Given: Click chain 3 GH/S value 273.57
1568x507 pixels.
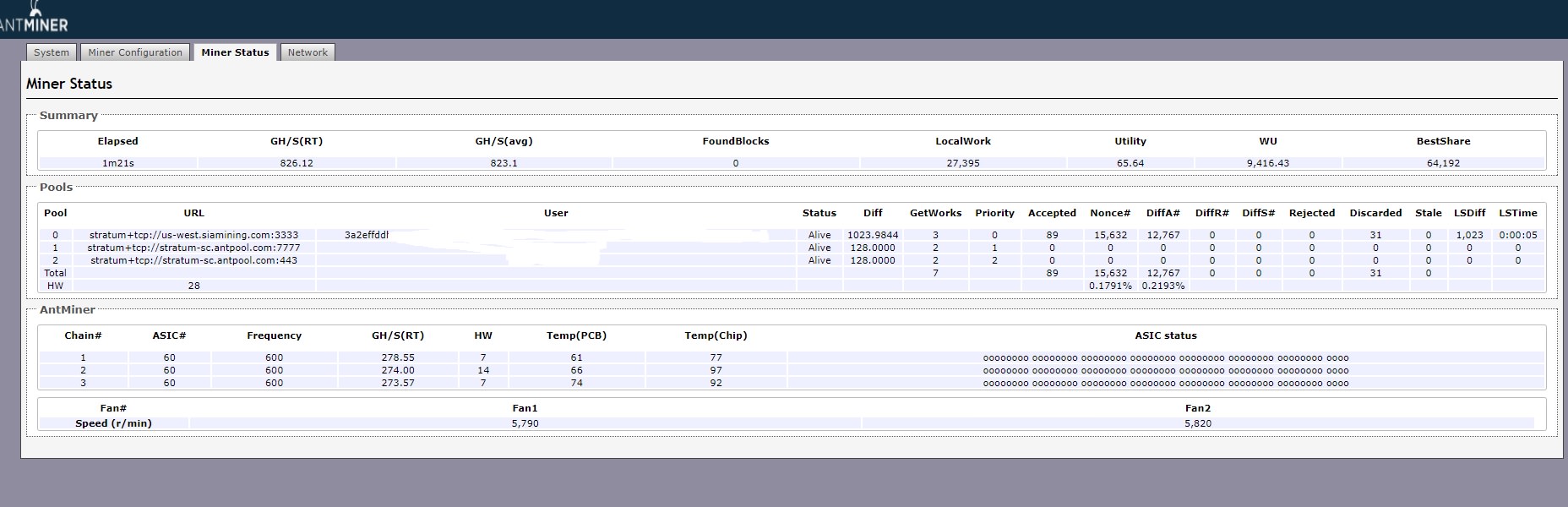Looking at the screenshot, I should click(398, 383).
